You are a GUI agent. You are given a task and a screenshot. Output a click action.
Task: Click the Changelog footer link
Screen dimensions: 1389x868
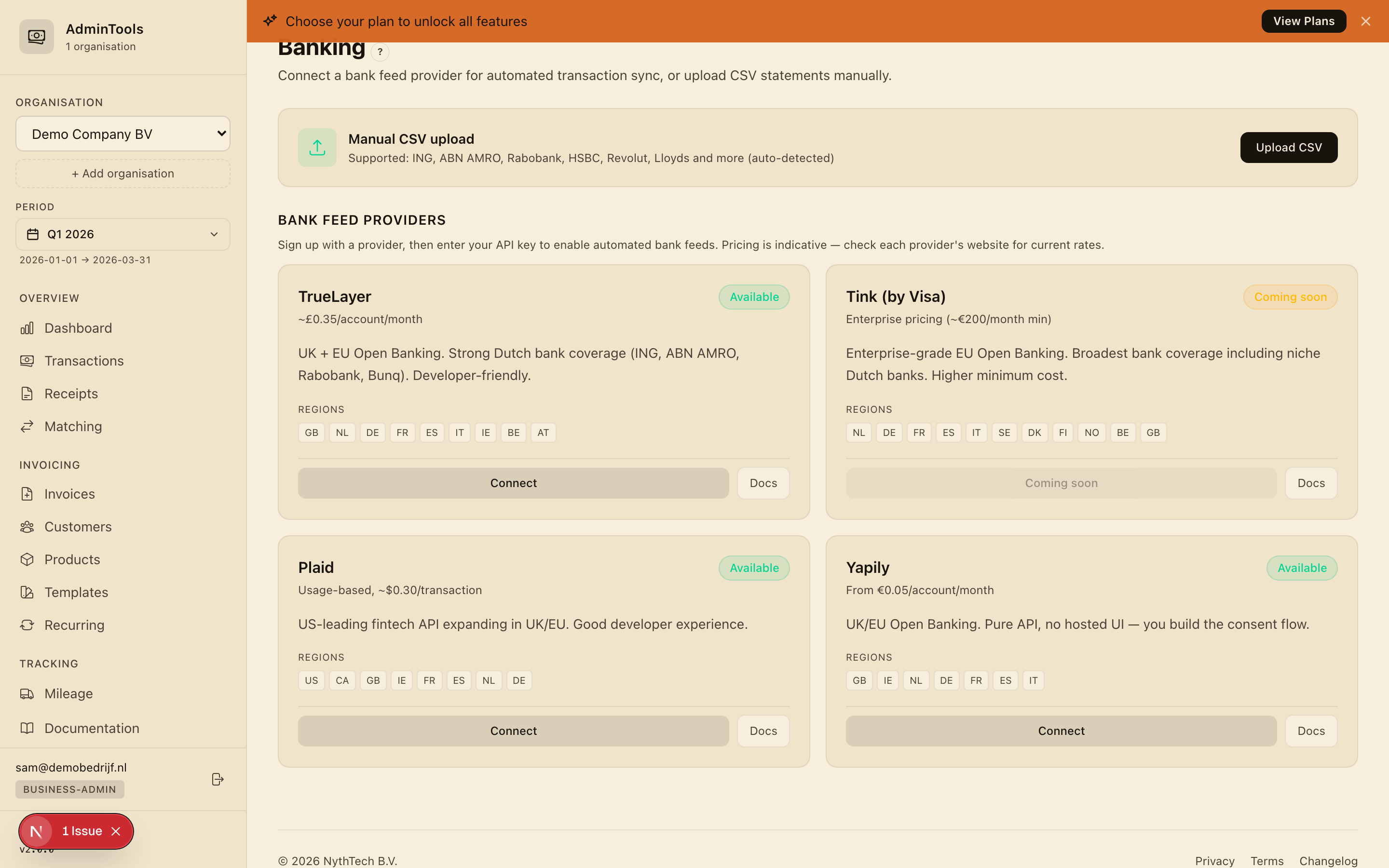coord(1328,861)
